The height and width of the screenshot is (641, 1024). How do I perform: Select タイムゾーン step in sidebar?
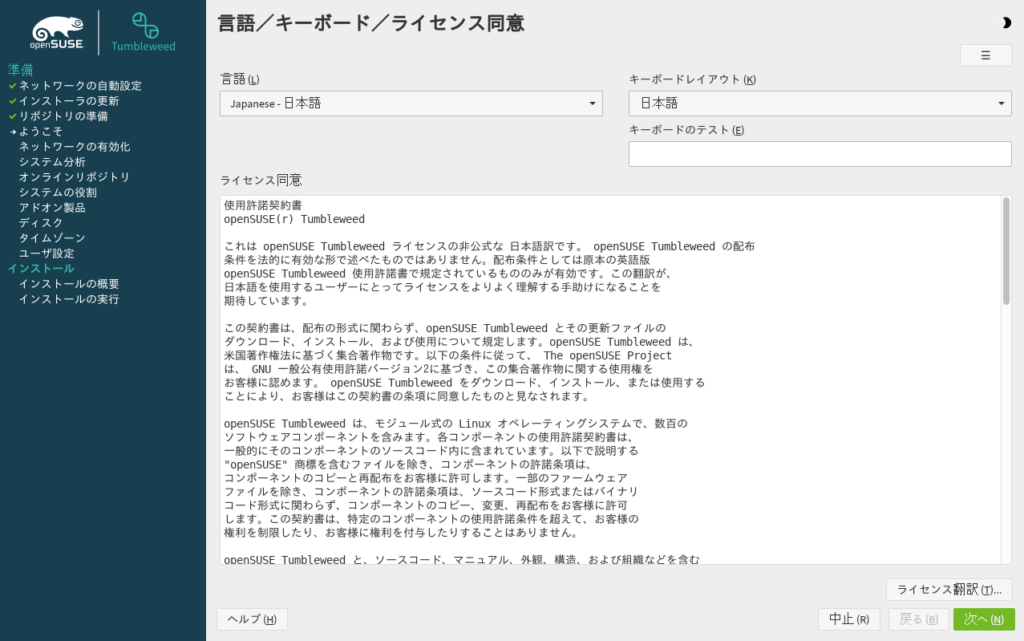pos(52,238)
